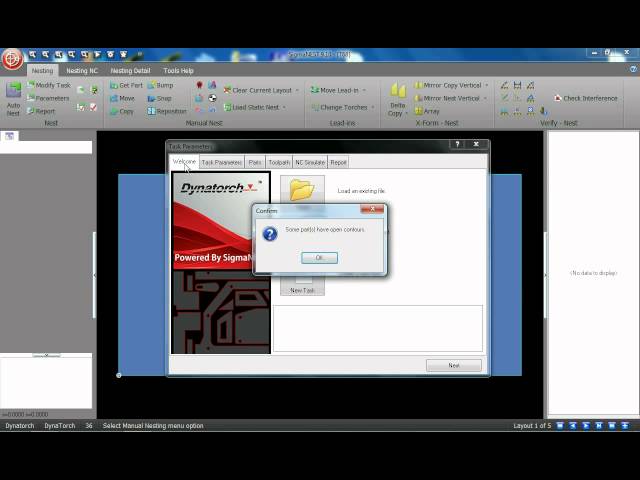Select the Bump tool
Image resolution: width=640 pixels, height=480 pixels.
click(160, 85)
